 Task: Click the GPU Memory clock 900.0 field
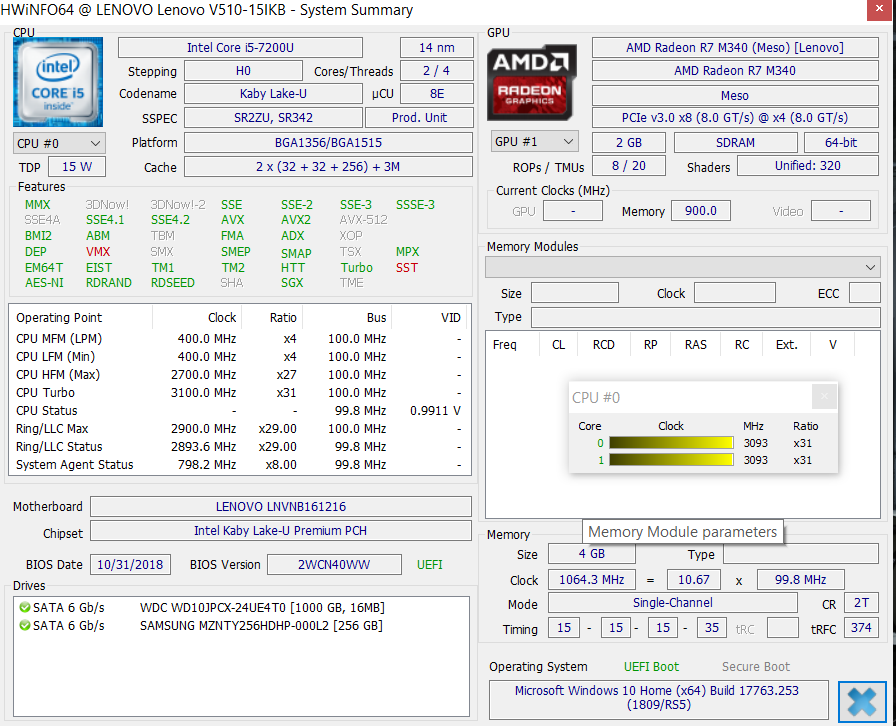(x=701, y=211)
